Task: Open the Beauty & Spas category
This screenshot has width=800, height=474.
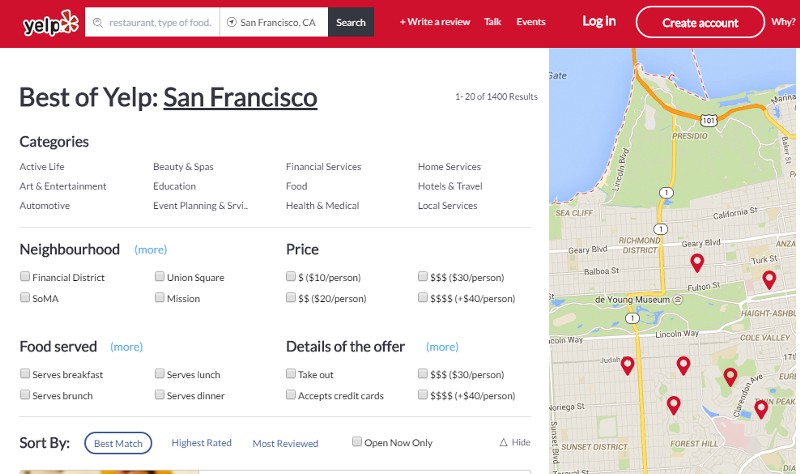Action: point(183,167)
